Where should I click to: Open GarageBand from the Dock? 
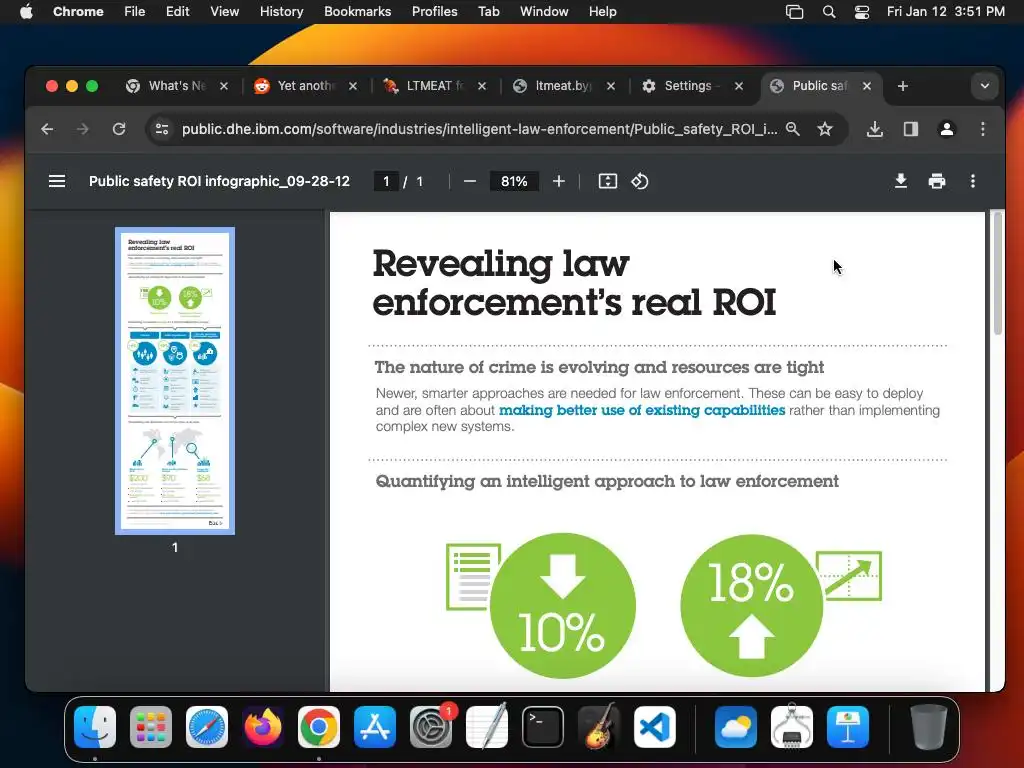pyautogui.click(x=599, y=727)
